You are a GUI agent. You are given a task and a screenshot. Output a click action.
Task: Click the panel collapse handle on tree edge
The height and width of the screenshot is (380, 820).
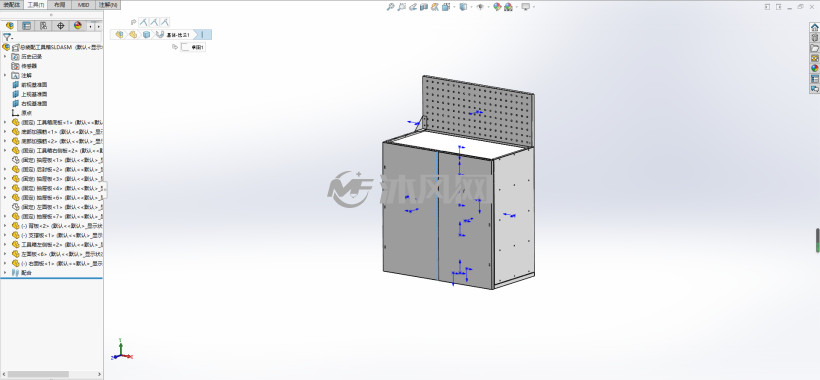coord(105,190)
